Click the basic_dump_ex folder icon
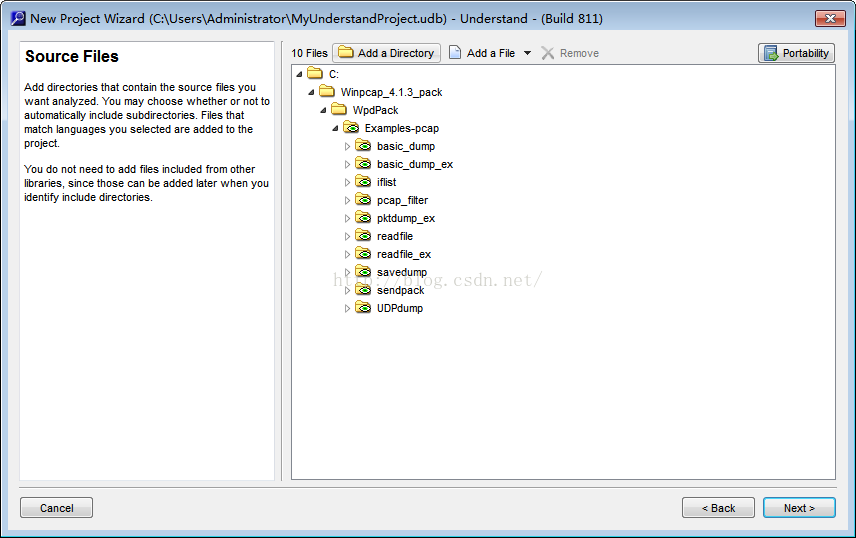This screenshot has width=856, height=538. click(x=363, y=163)
